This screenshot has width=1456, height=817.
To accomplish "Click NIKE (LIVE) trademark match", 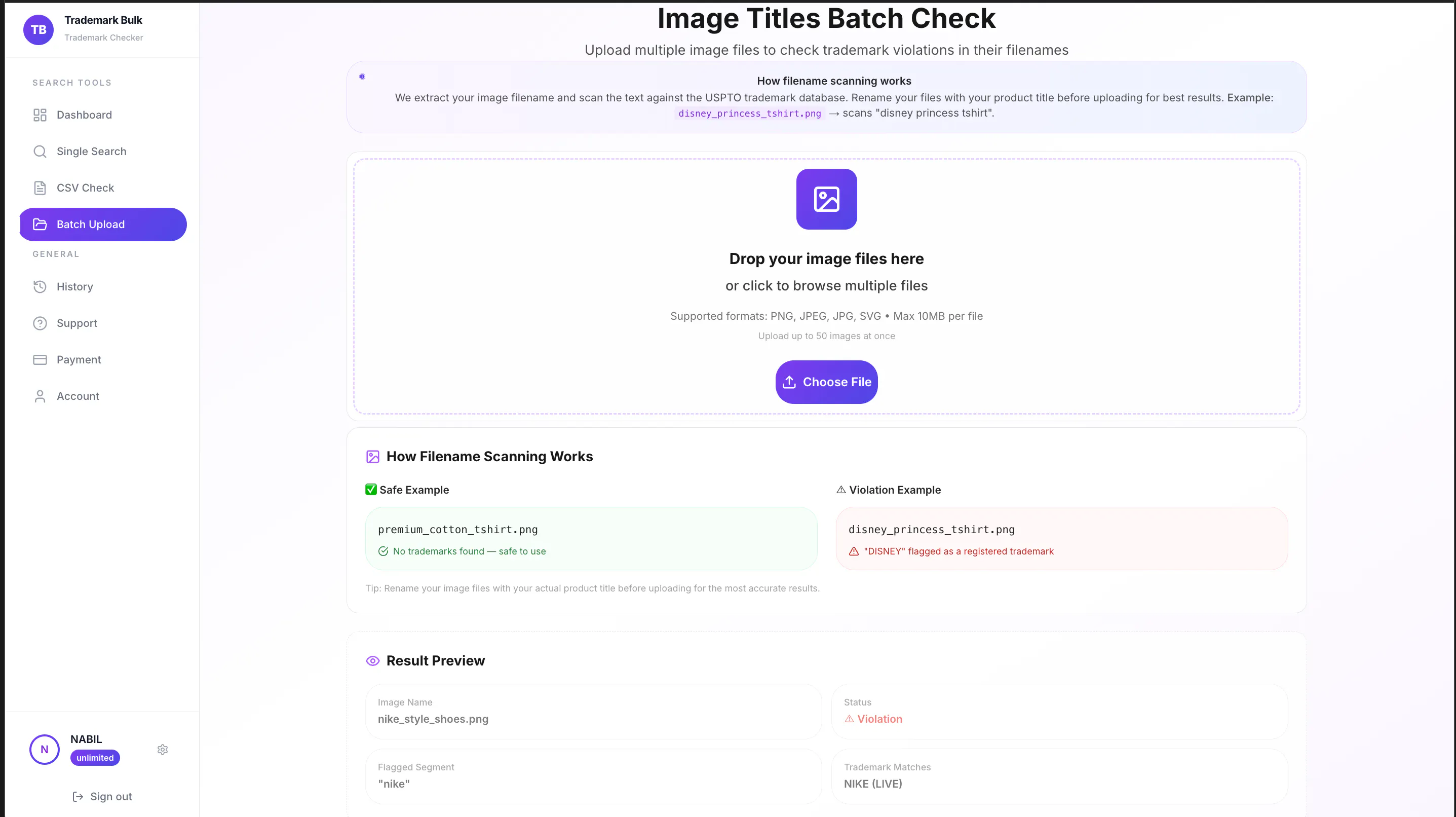I will [873, 784].
